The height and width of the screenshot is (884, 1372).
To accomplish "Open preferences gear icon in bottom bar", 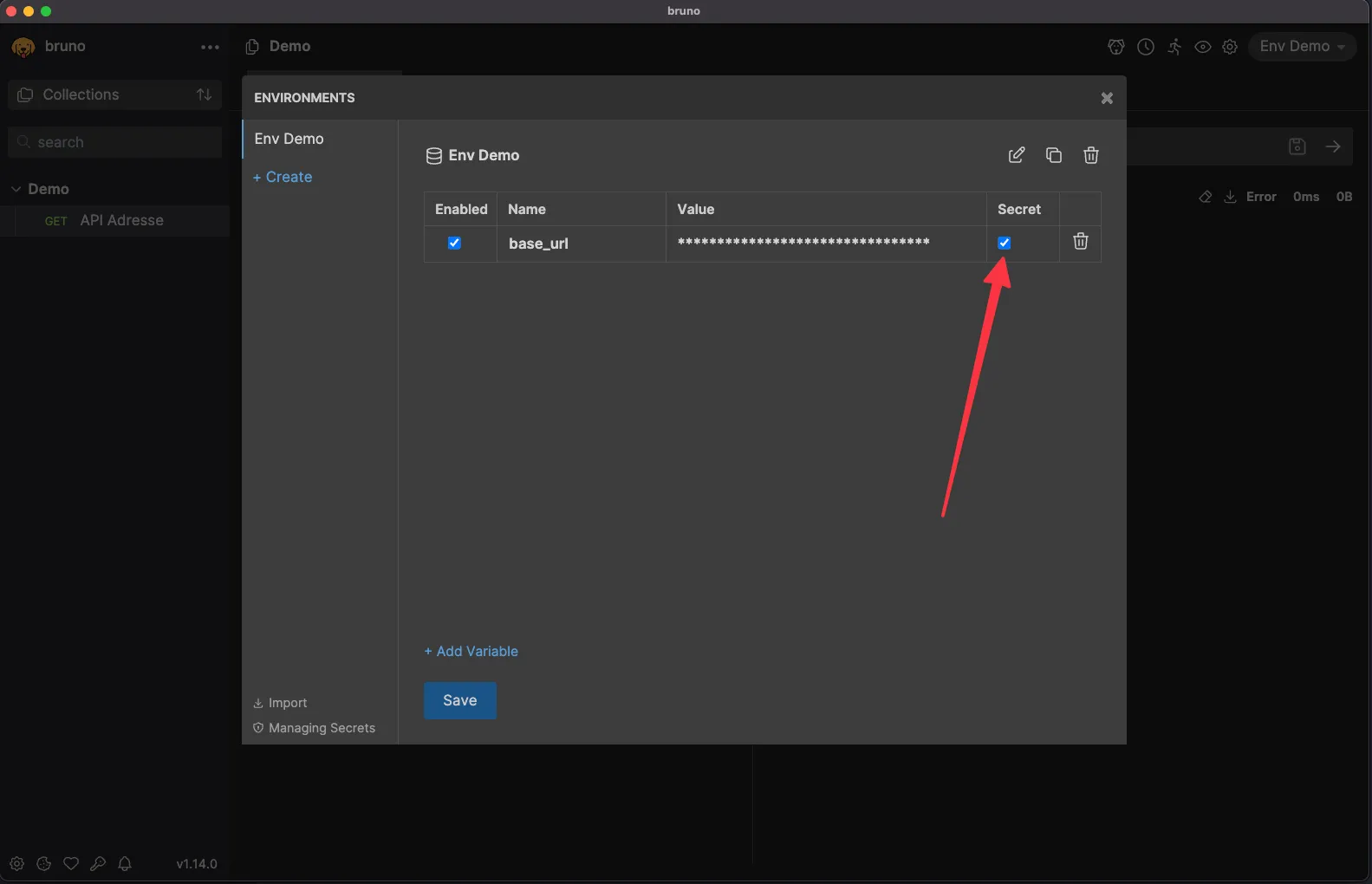I will [16, 863].
